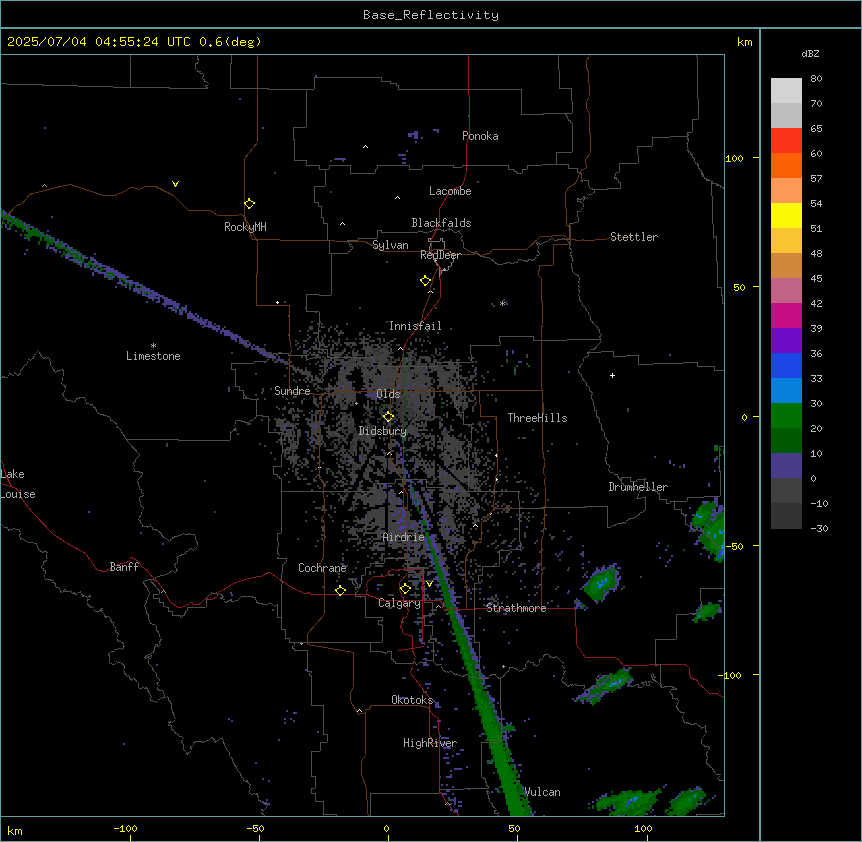Click the Drumheller city label
The width and height of the screenshot is (862, 842).
click(x=638, y=487)
